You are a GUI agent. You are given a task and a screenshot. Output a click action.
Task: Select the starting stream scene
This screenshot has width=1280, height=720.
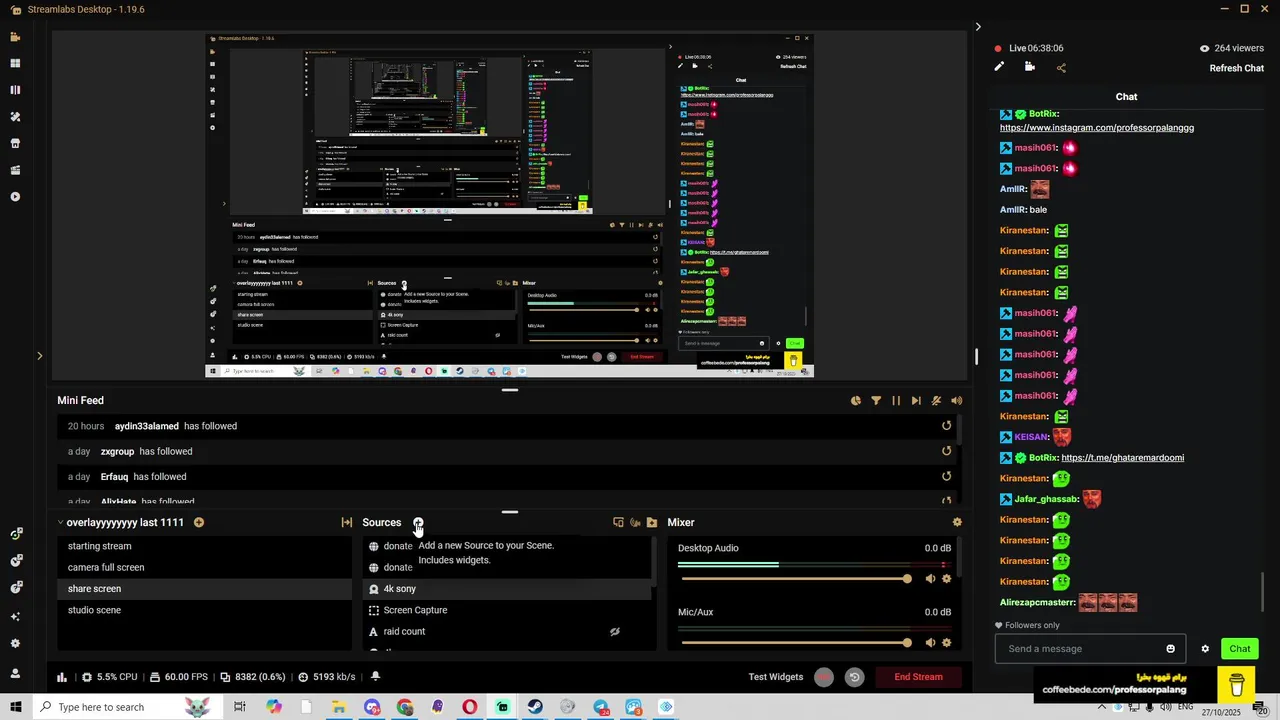pyautogui.click(x=204, y=546)
